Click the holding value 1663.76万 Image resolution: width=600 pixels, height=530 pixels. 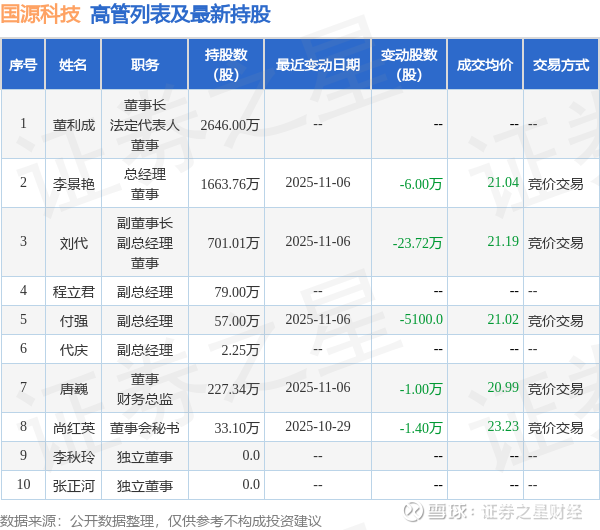pyautogui.click(x=230, y=184)
